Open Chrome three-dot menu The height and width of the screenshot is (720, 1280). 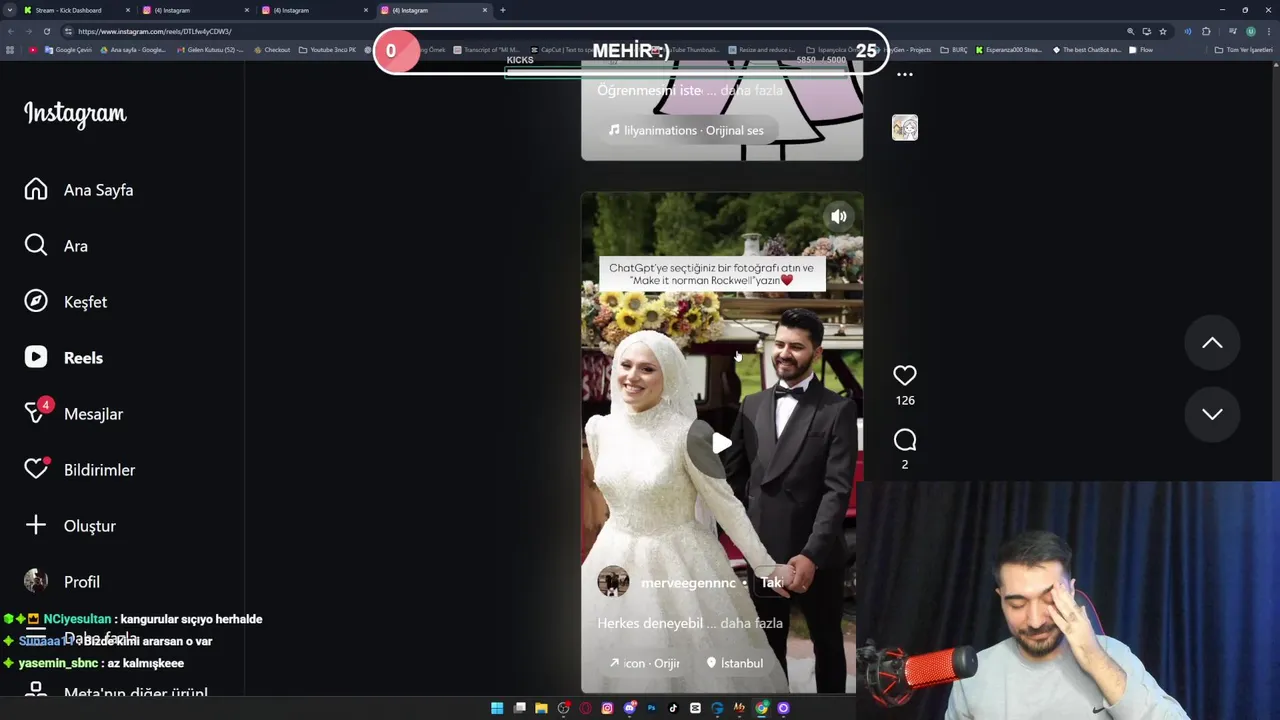tap(1269, 31)
